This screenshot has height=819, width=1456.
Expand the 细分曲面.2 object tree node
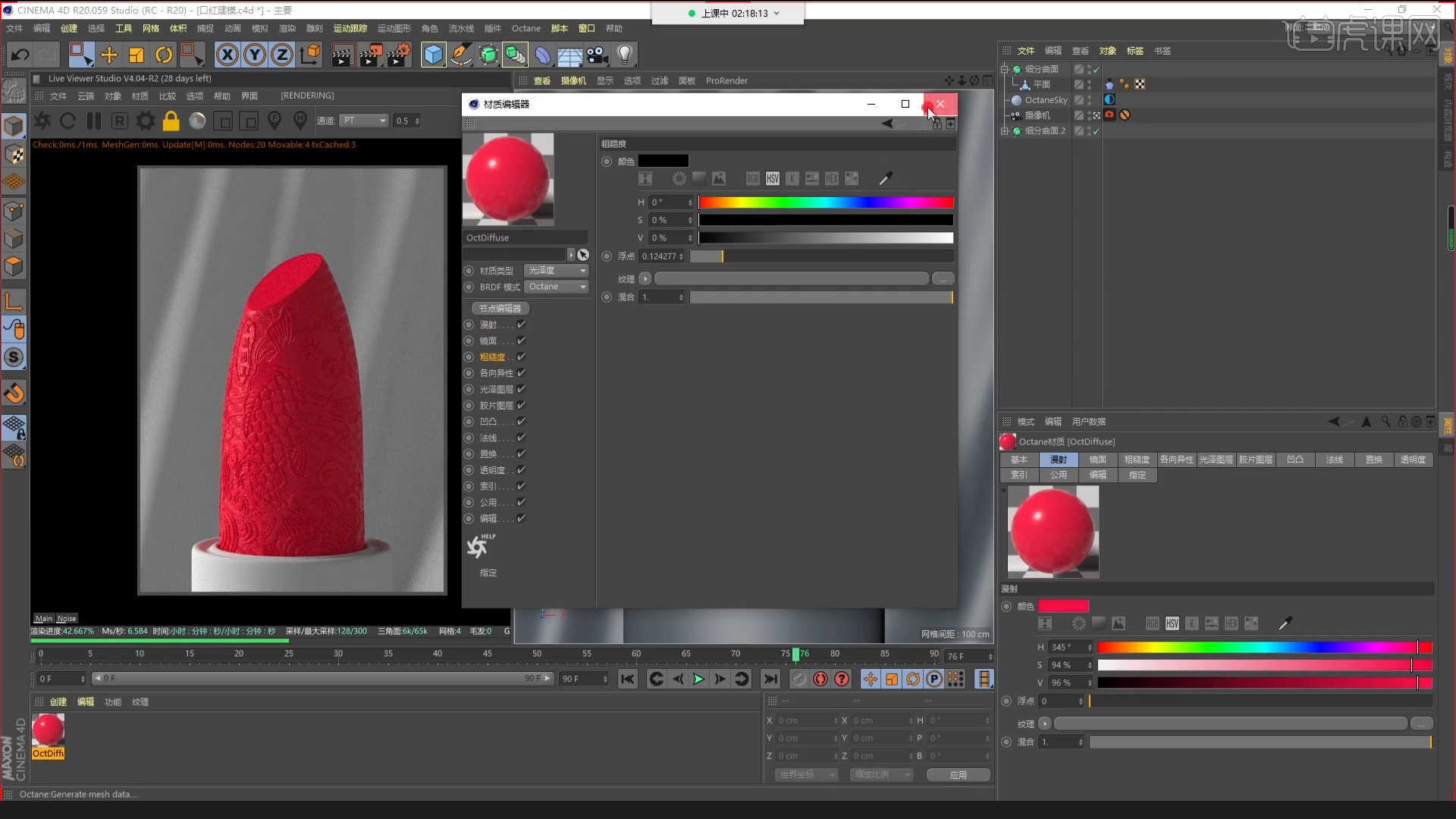click(1005, 131)
